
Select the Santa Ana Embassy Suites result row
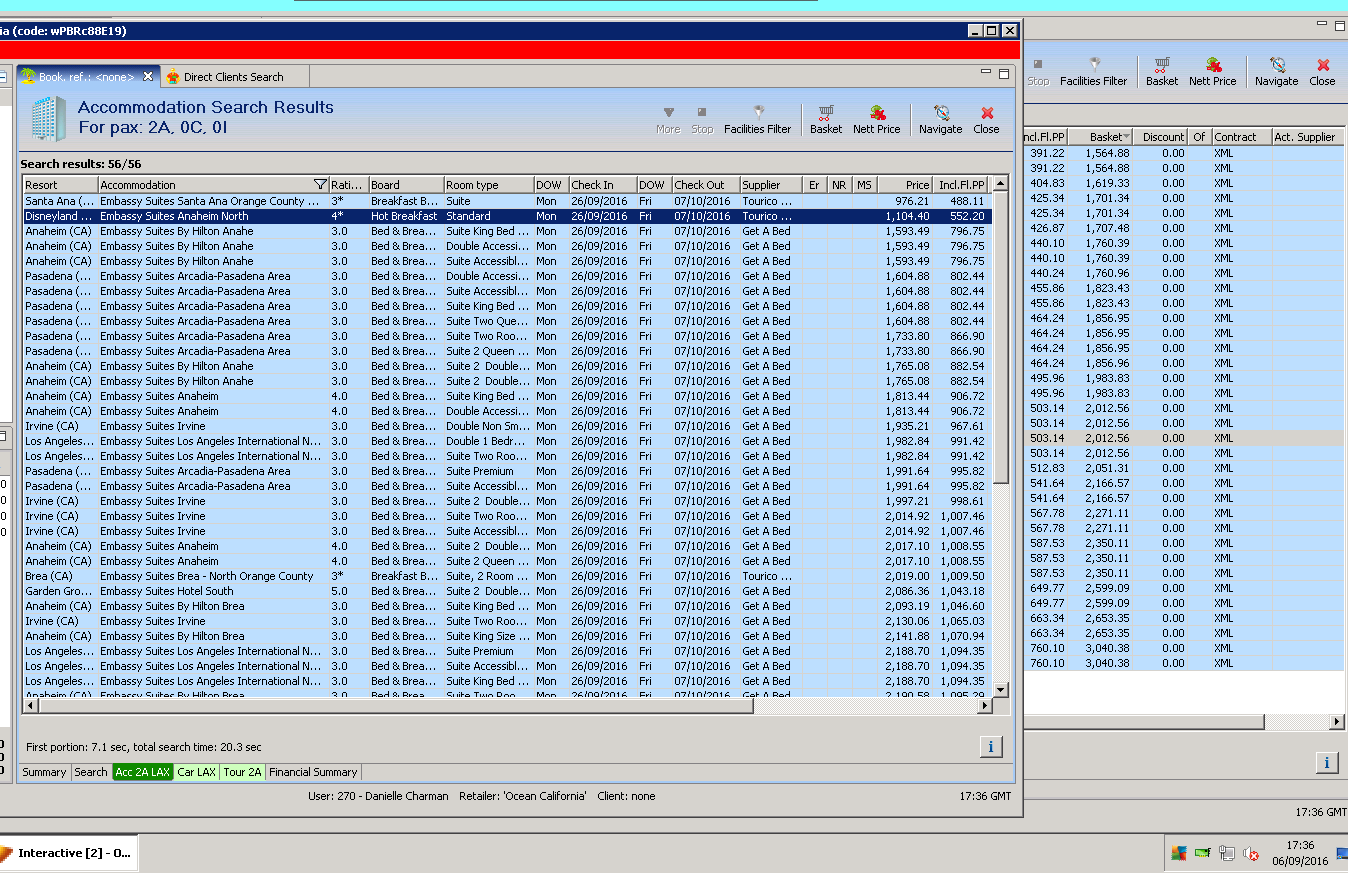click(200, 201)
